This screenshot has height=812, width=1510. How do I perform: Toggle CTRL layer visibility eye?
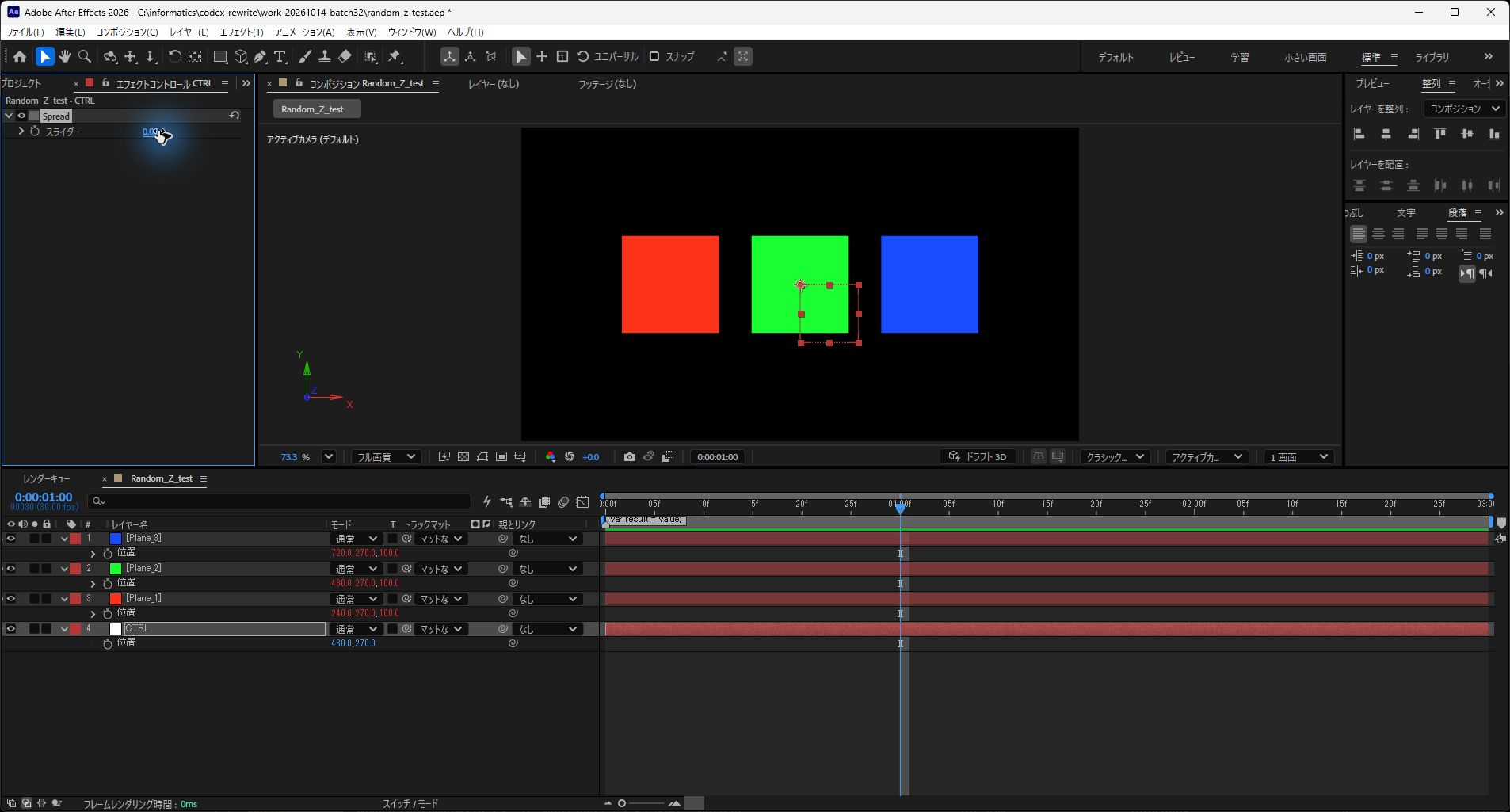tap(11, 629)
